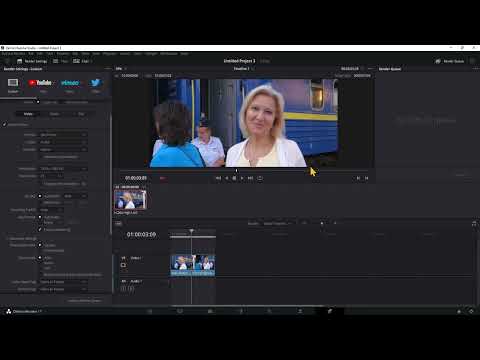The width and height of the screenshot is (480, 360).
Task: Open the Color Space Tag dropdown
Action: click(63, 282)
